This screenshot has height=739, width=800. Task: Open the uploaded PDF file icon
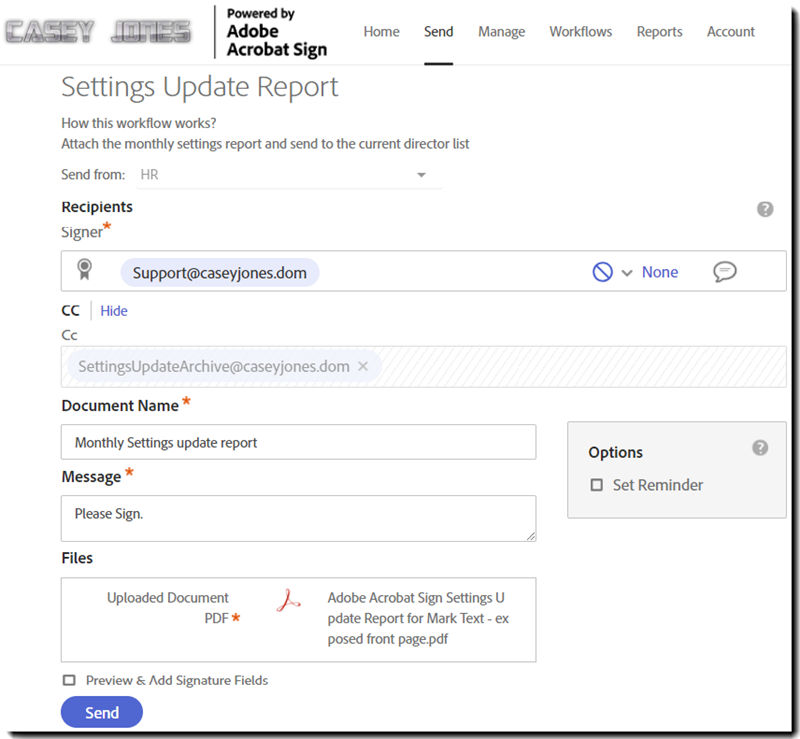[x=285, y=601]
